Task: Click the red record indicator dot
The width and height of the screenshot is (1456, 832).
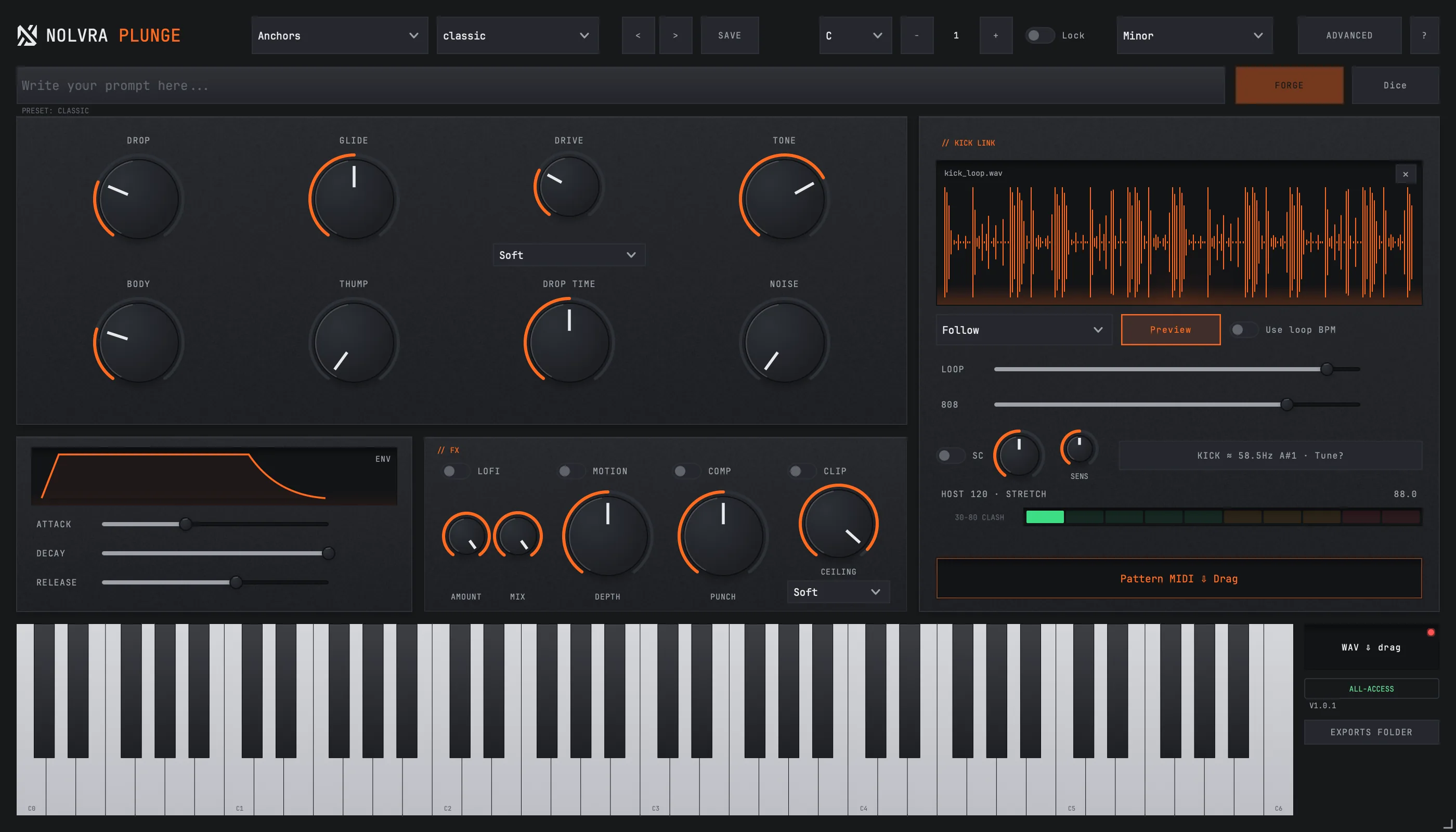Action: point(1431,632)
